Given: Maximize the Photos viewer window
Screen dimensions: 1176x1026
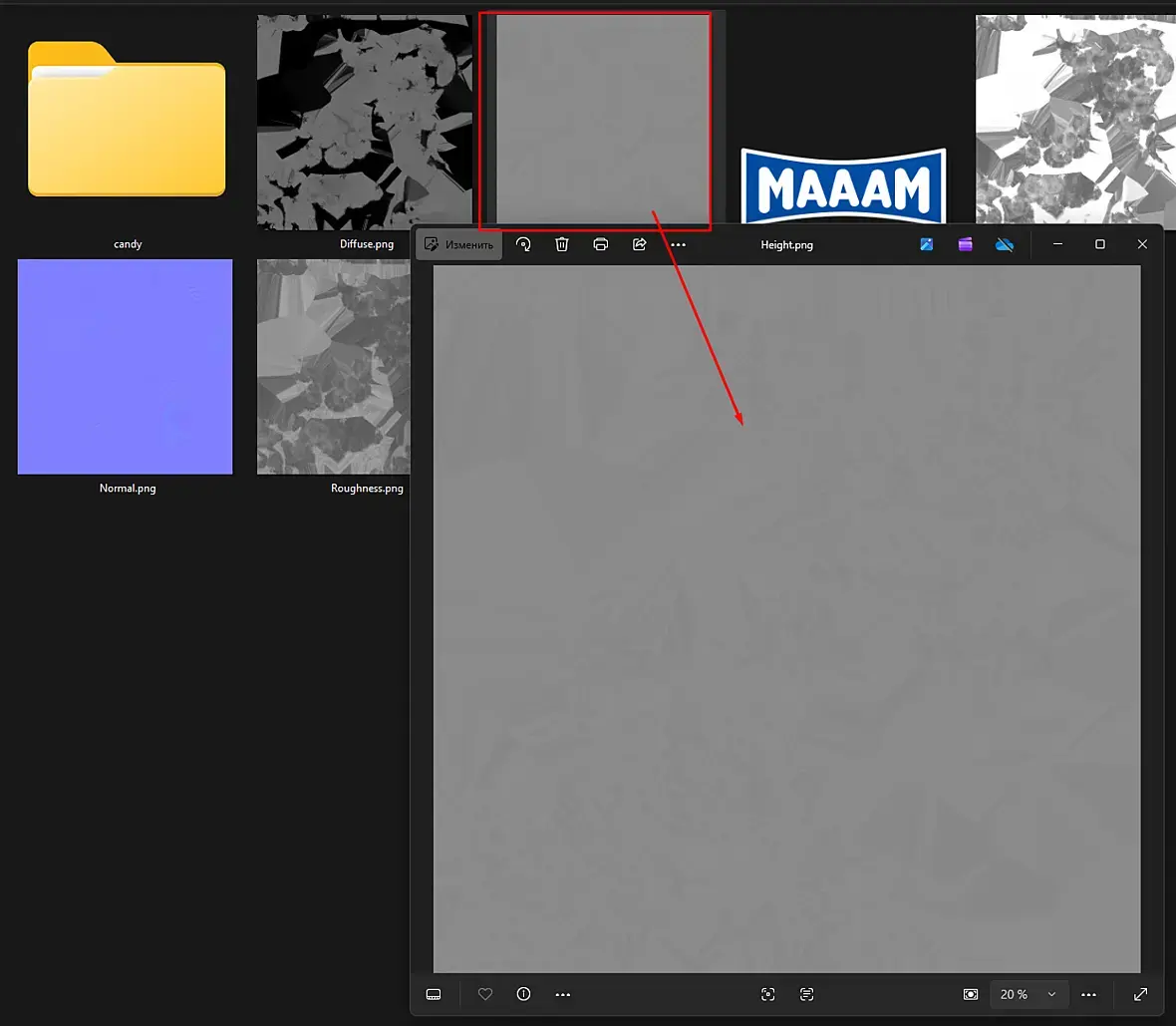Looking at the screenshot, I should click(1100, 244).
